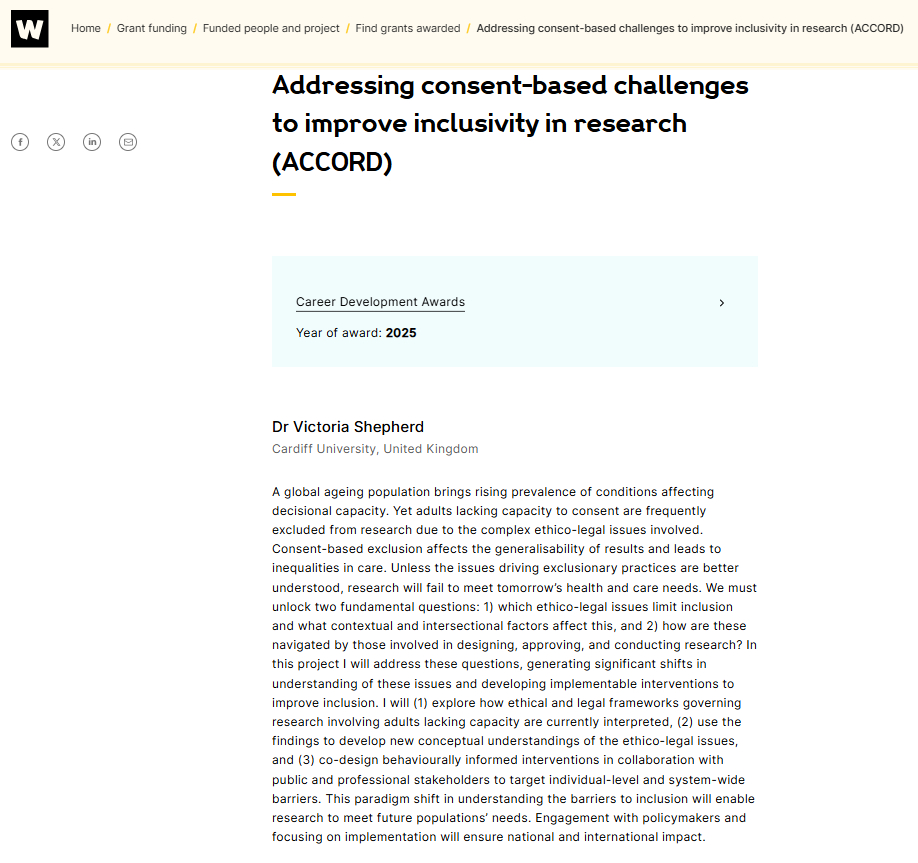Click the current ACCORD page breadcrumb text

pyautogui.click(x=690, y=28)
